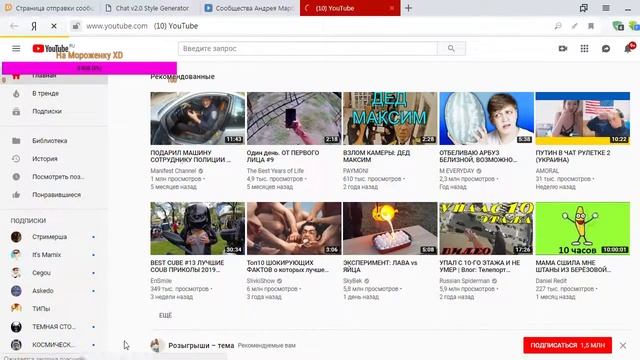
Task: Open the It's Mamix channel avatar
Action: coord(16,255)
